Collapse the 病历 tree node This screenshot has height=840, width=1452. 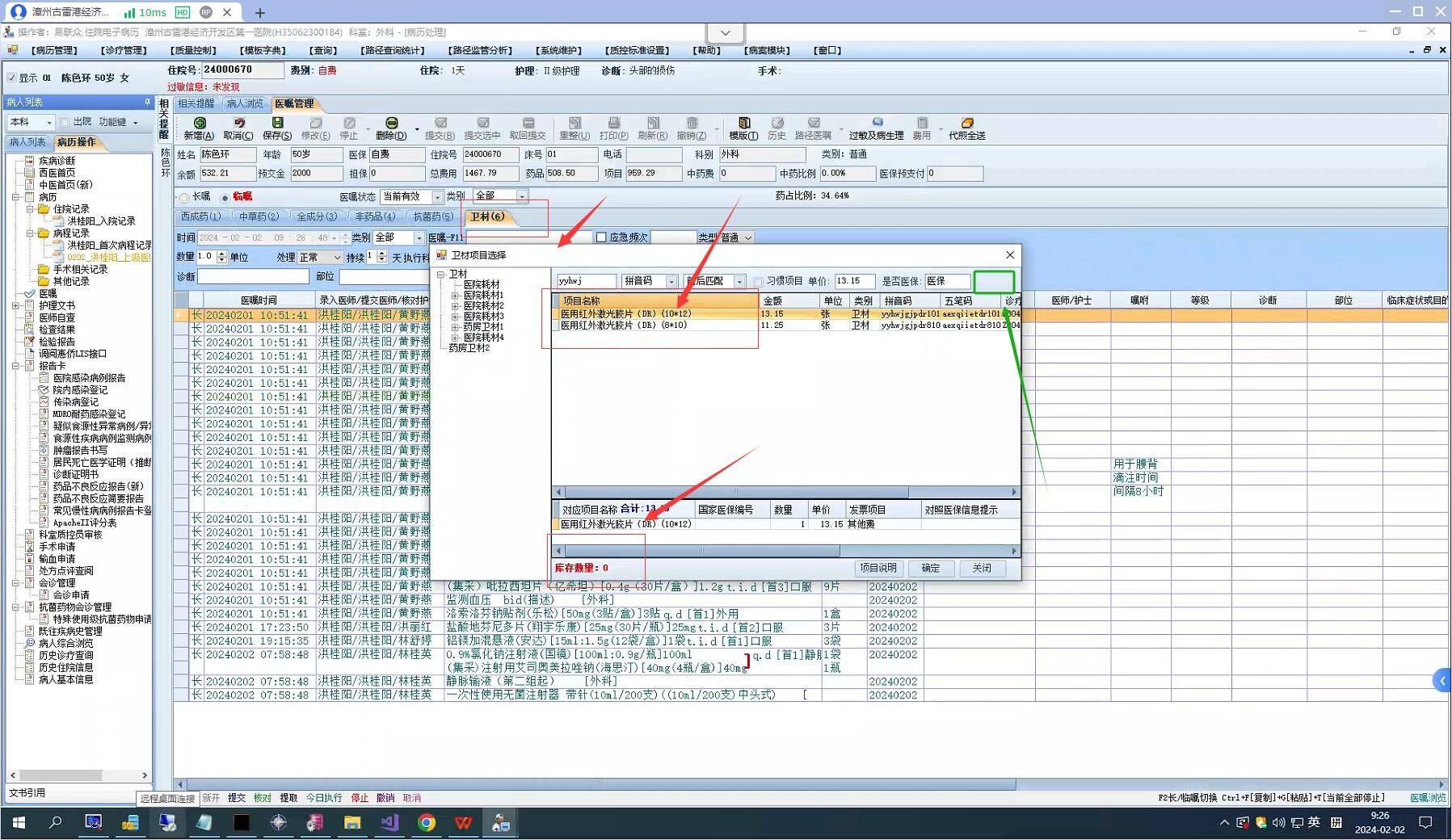(15, 197)
